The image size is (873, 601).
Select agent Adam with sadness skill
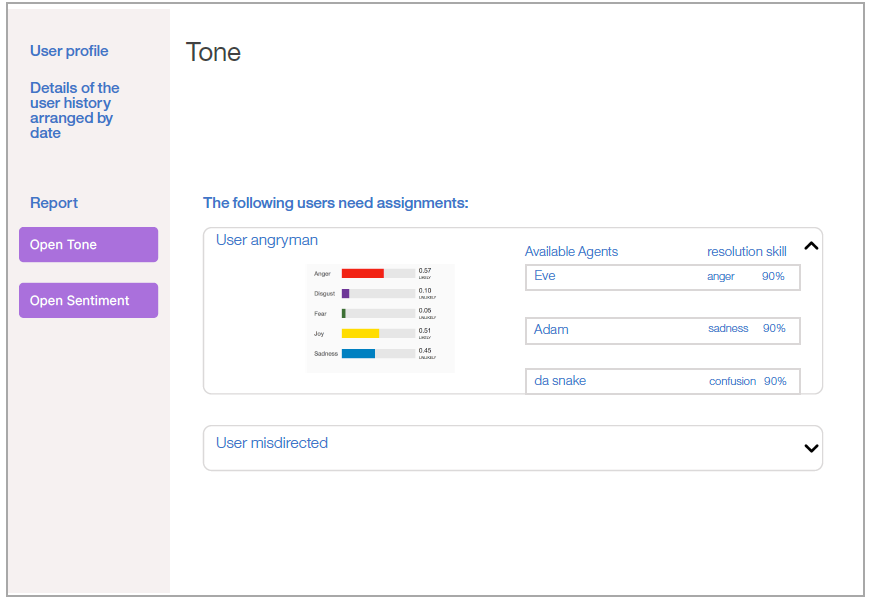coord(663,330)
